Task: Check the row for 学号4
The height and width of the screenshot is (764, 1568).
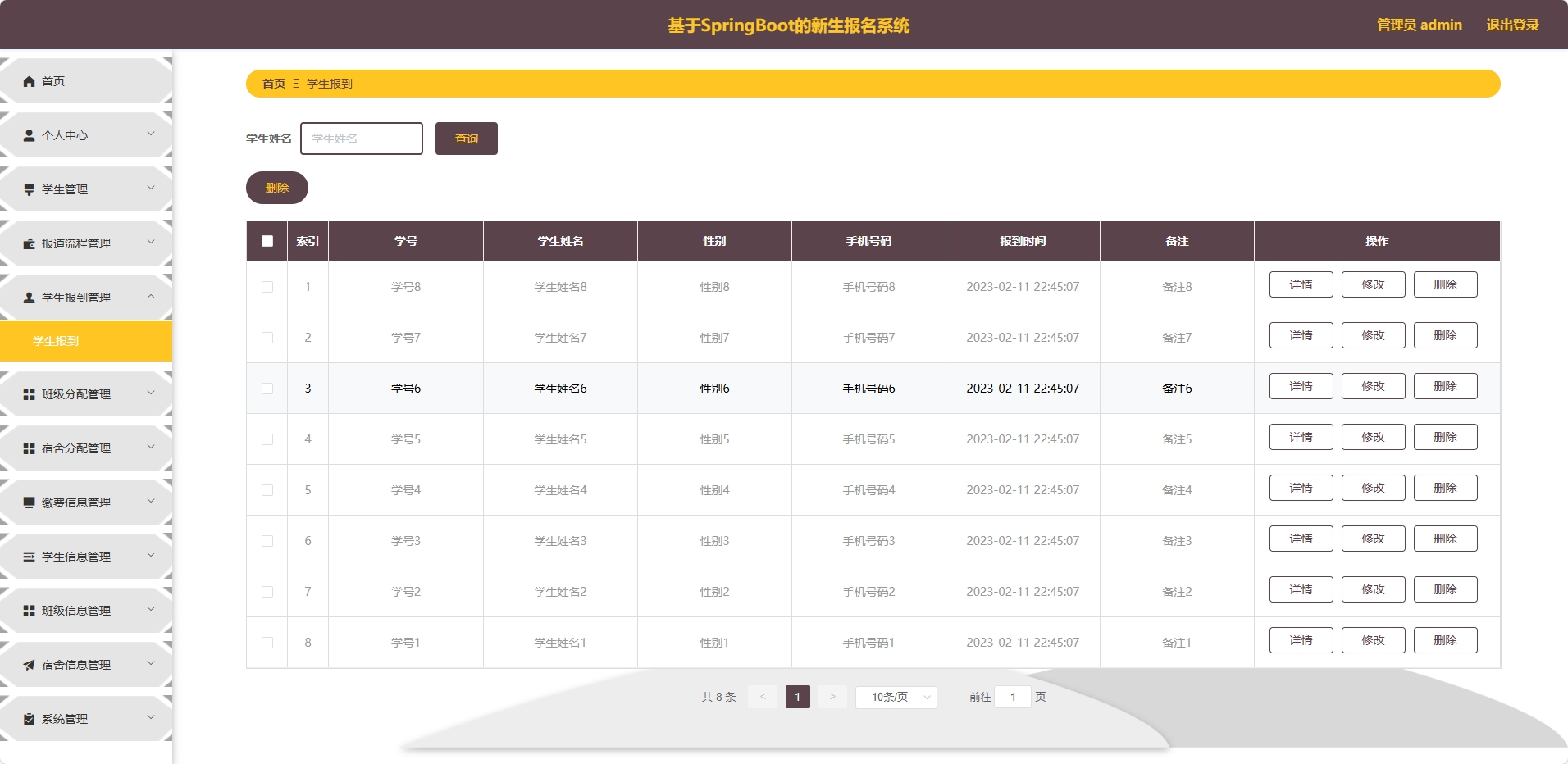Action: tap(267, 490)
